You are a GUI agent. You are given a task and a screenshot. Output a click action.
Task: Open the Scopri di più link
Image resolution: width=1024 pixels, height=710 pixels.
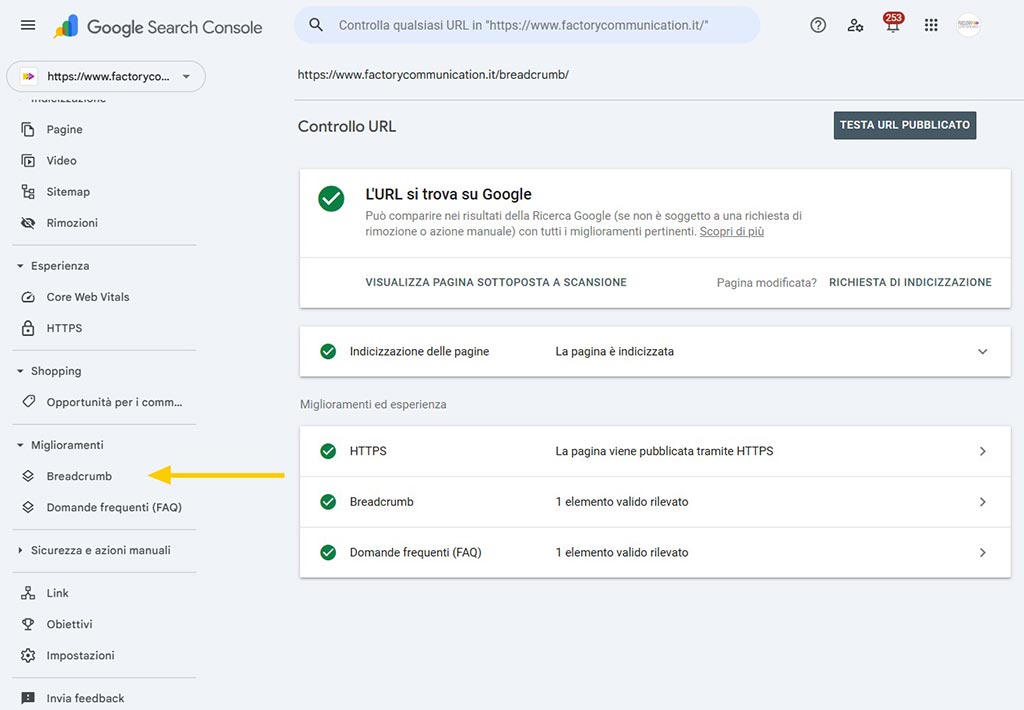point(731,231)
